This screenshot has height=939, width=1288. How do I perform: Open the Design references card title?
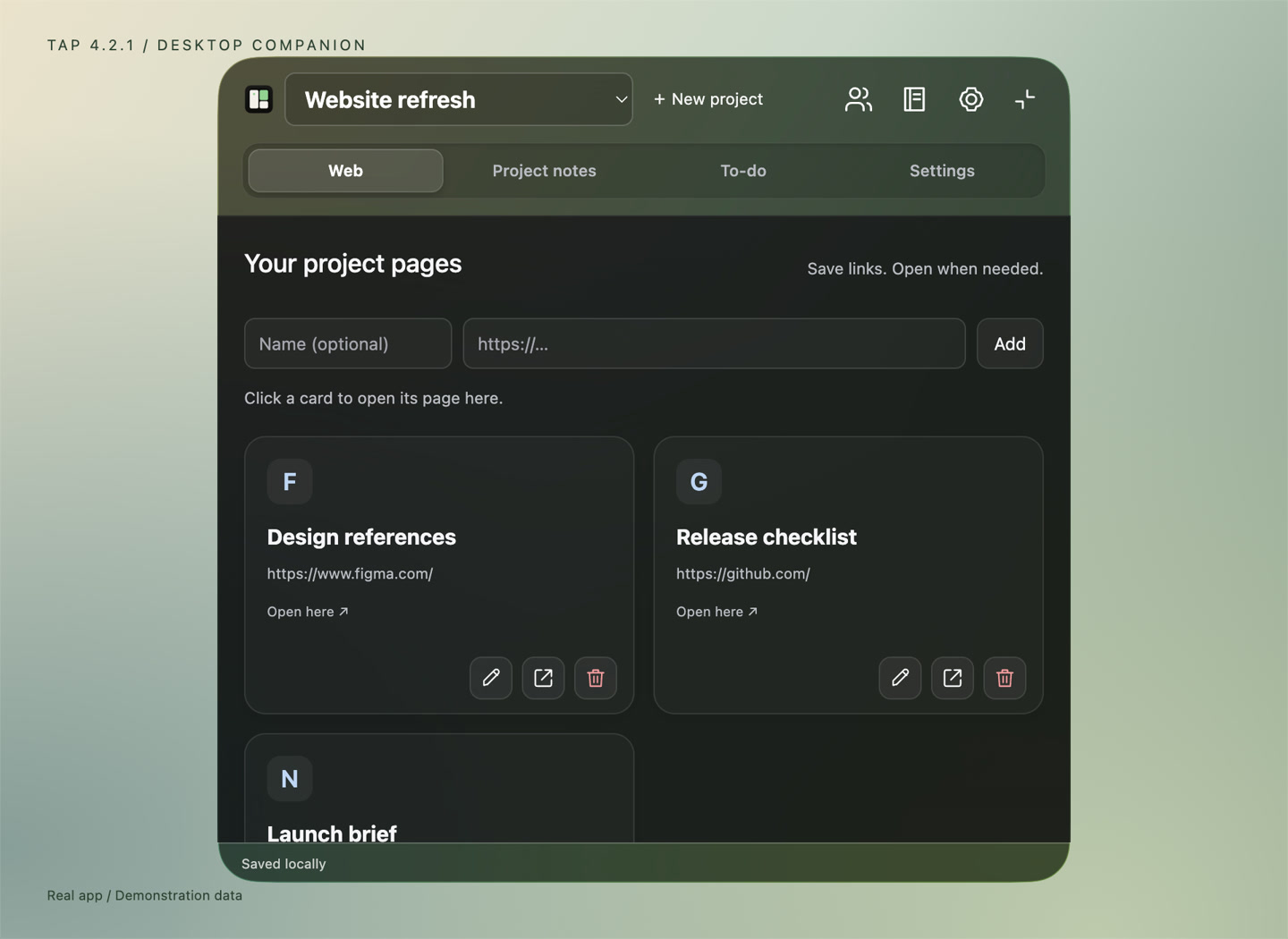tap(361, 537)
